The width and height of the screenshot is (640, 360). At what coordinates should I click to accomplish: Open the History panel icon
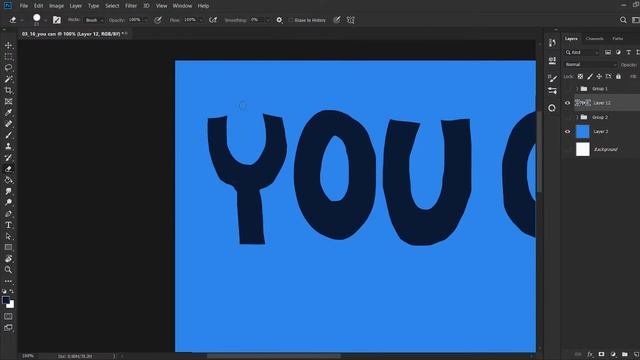tap(552, 43)
